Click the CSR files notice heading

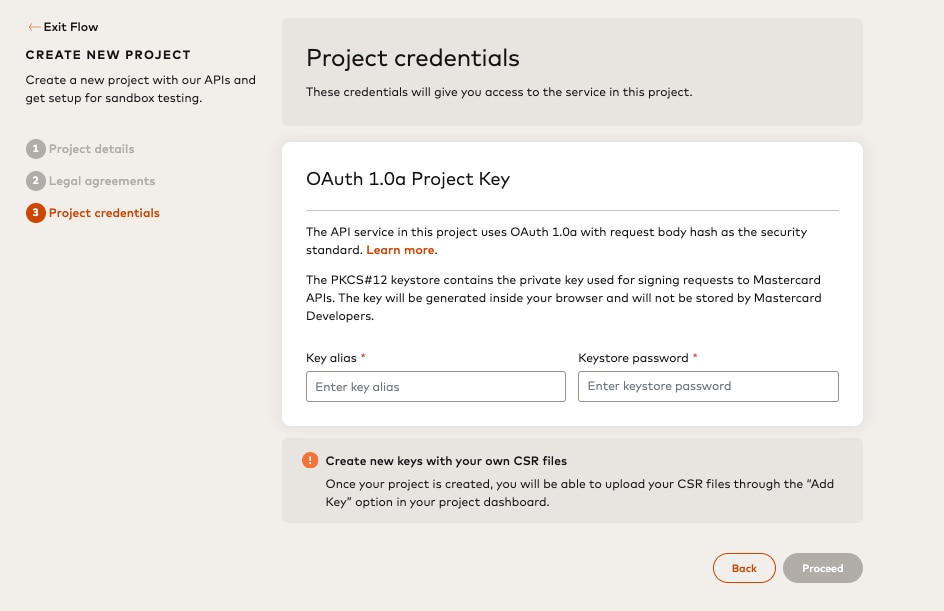(x=446, y=461)
